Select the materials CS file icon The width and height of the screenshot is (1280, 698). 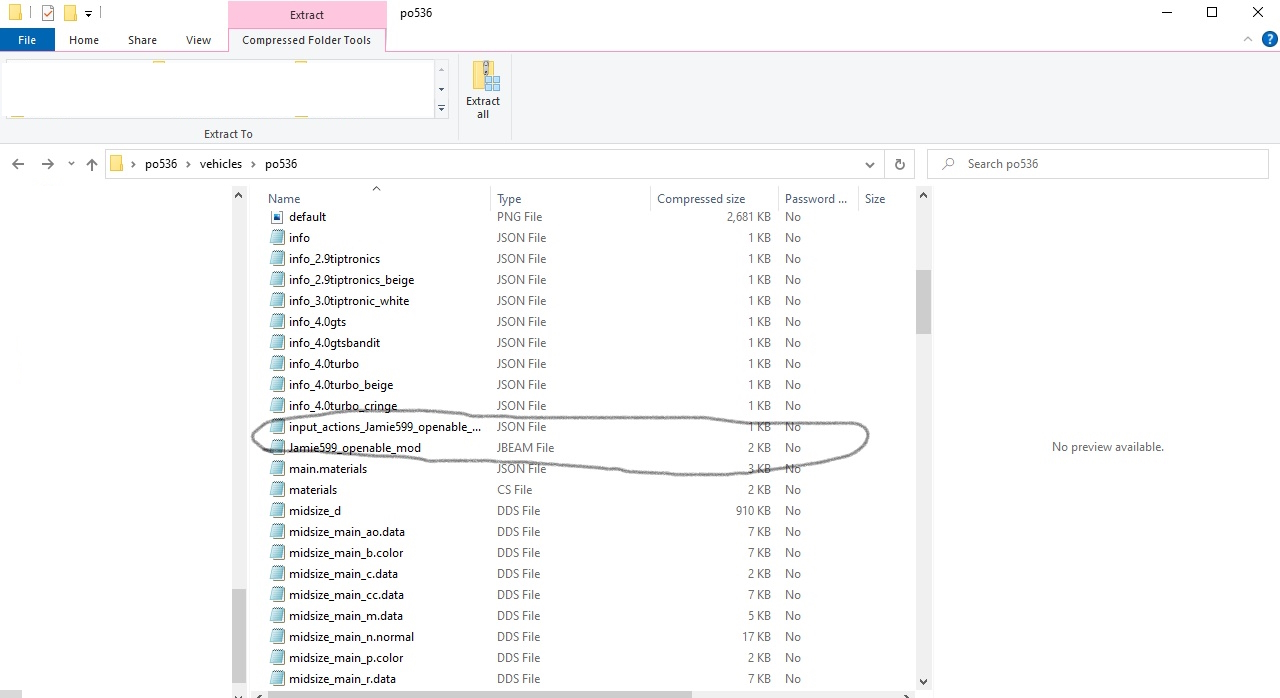coord(278,490)
